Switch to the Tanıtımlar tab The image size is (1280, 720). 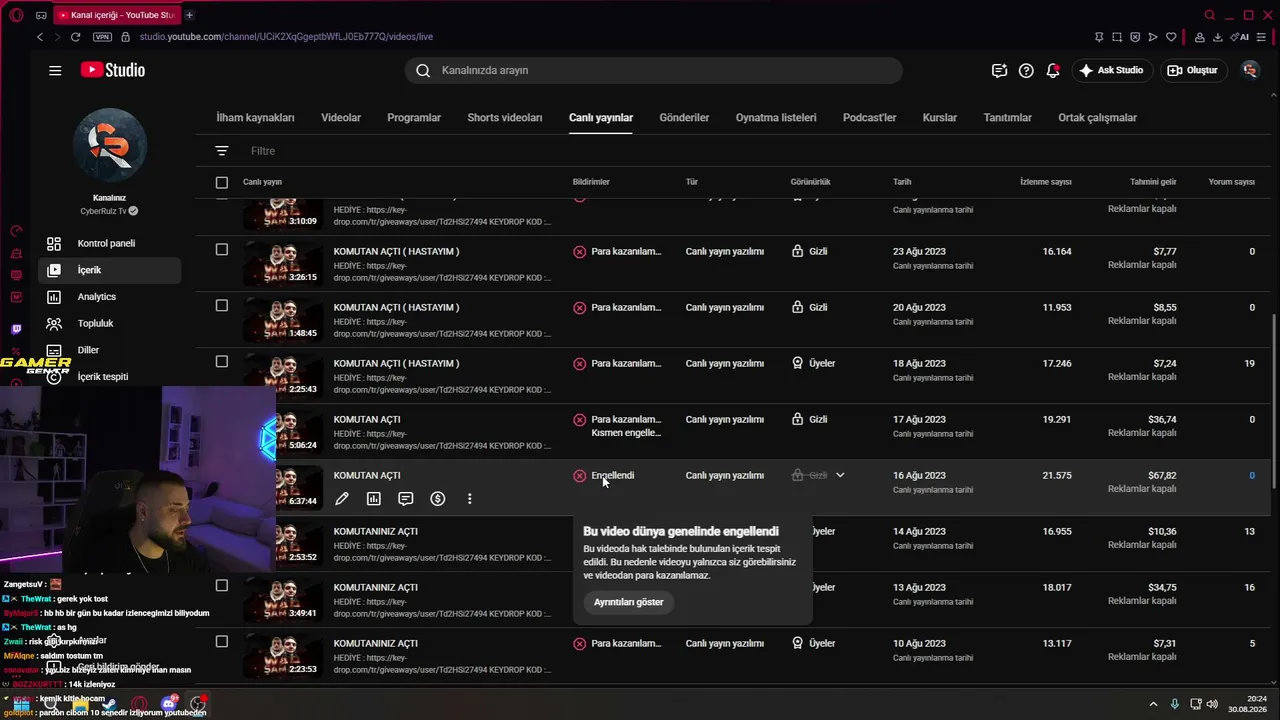[x=1007, y=117]
